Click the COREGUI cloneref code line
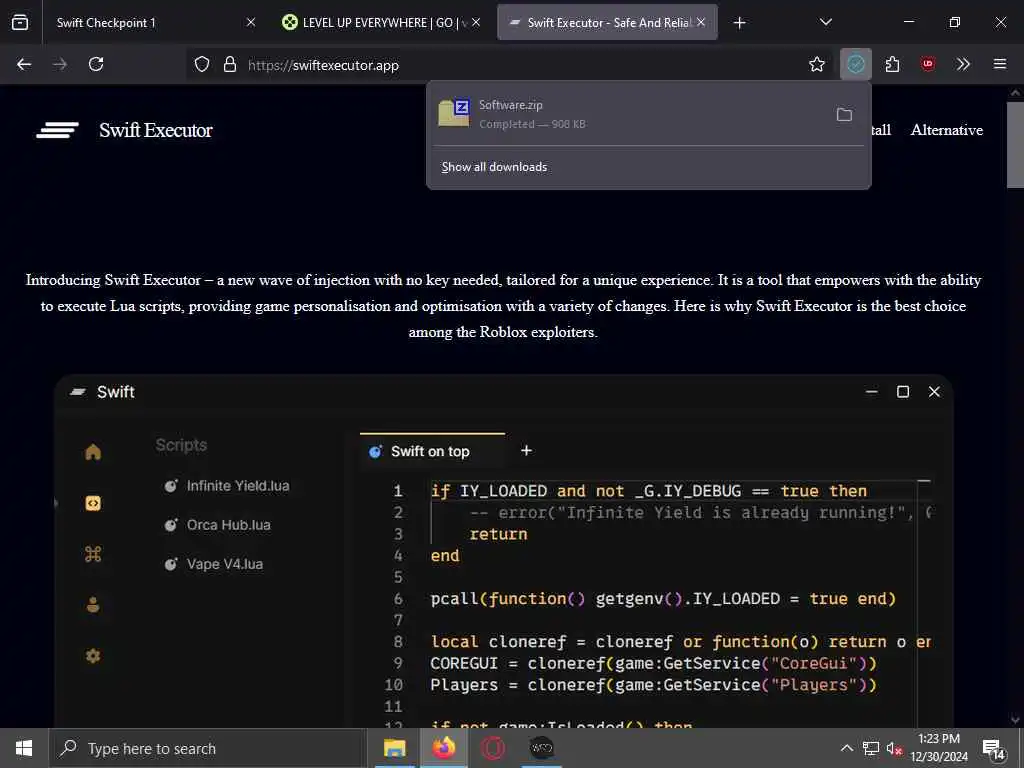 coord(653,664)
